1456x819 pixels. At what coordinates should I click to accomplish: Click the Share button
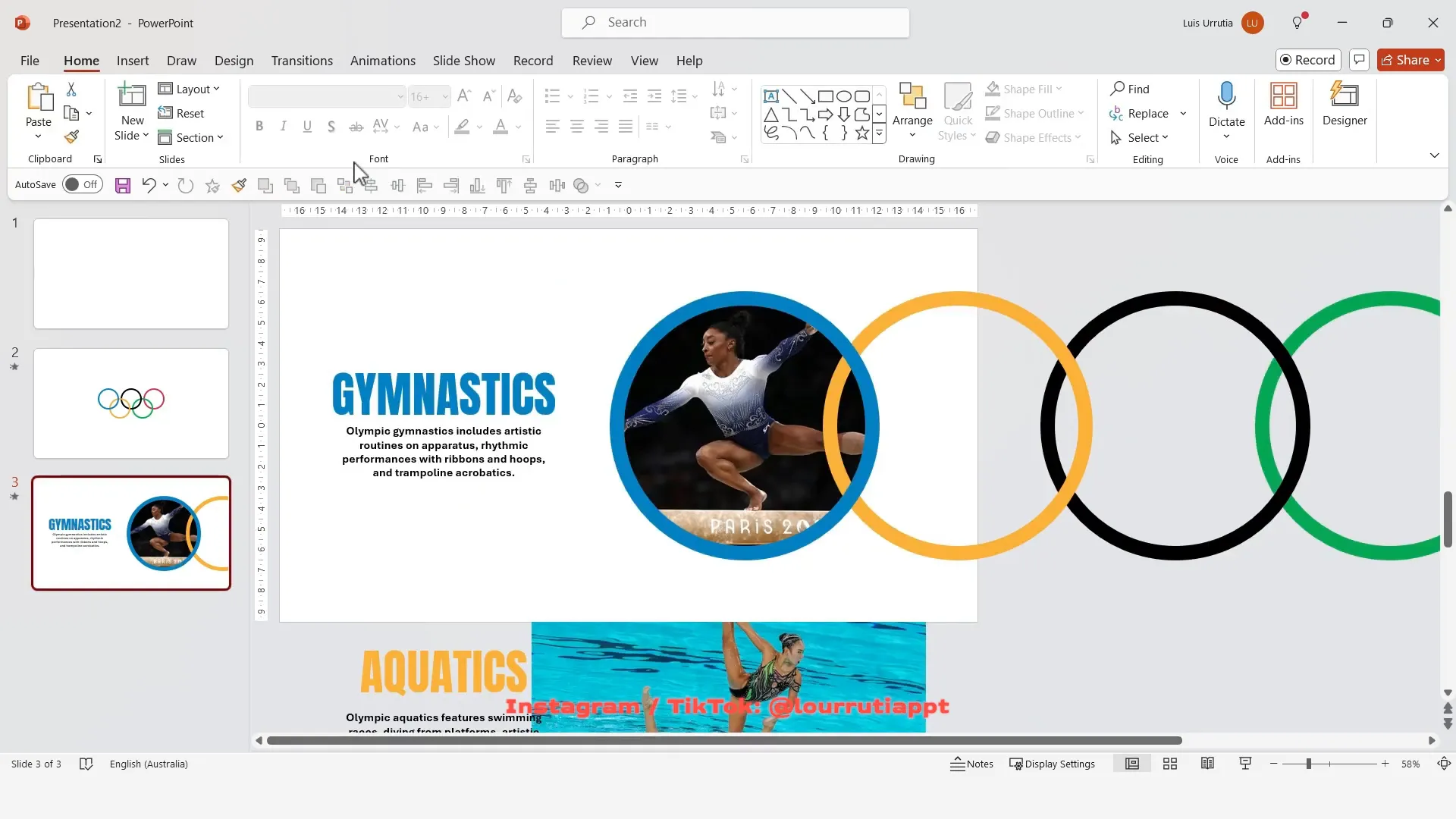coord(1410,60)
